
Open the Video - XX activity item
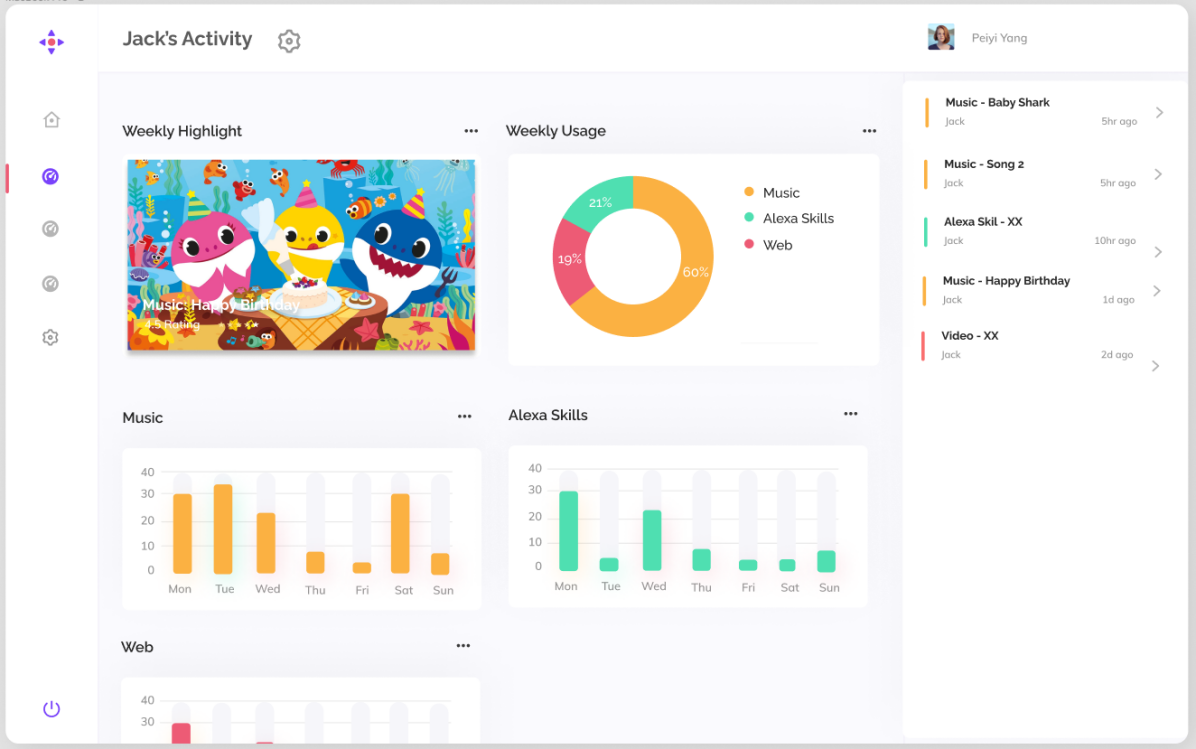tap(1041, 346)
